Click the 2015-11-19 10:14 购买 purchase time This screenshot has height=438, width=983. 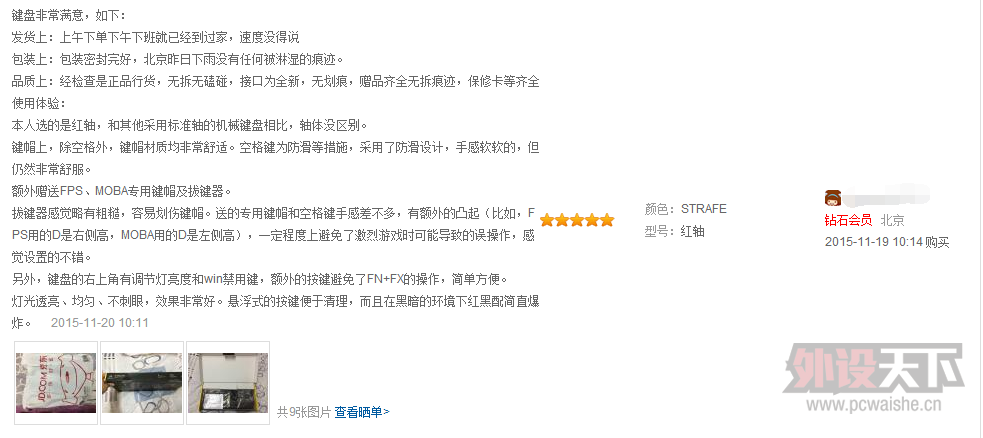coord(887,242)
